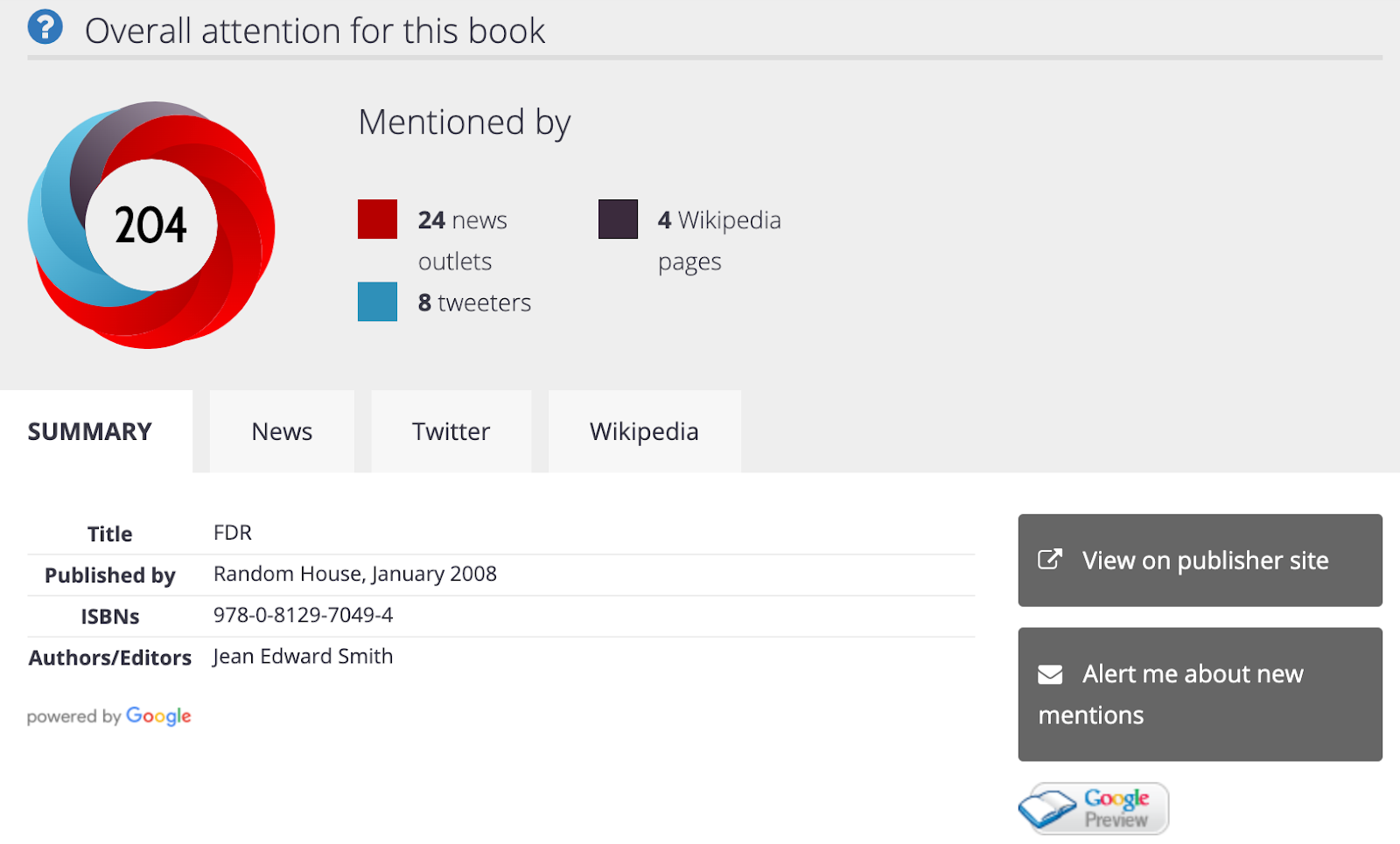1400x844 pixels.
Task: Click the blue question mark help icon
Action: 45,27
